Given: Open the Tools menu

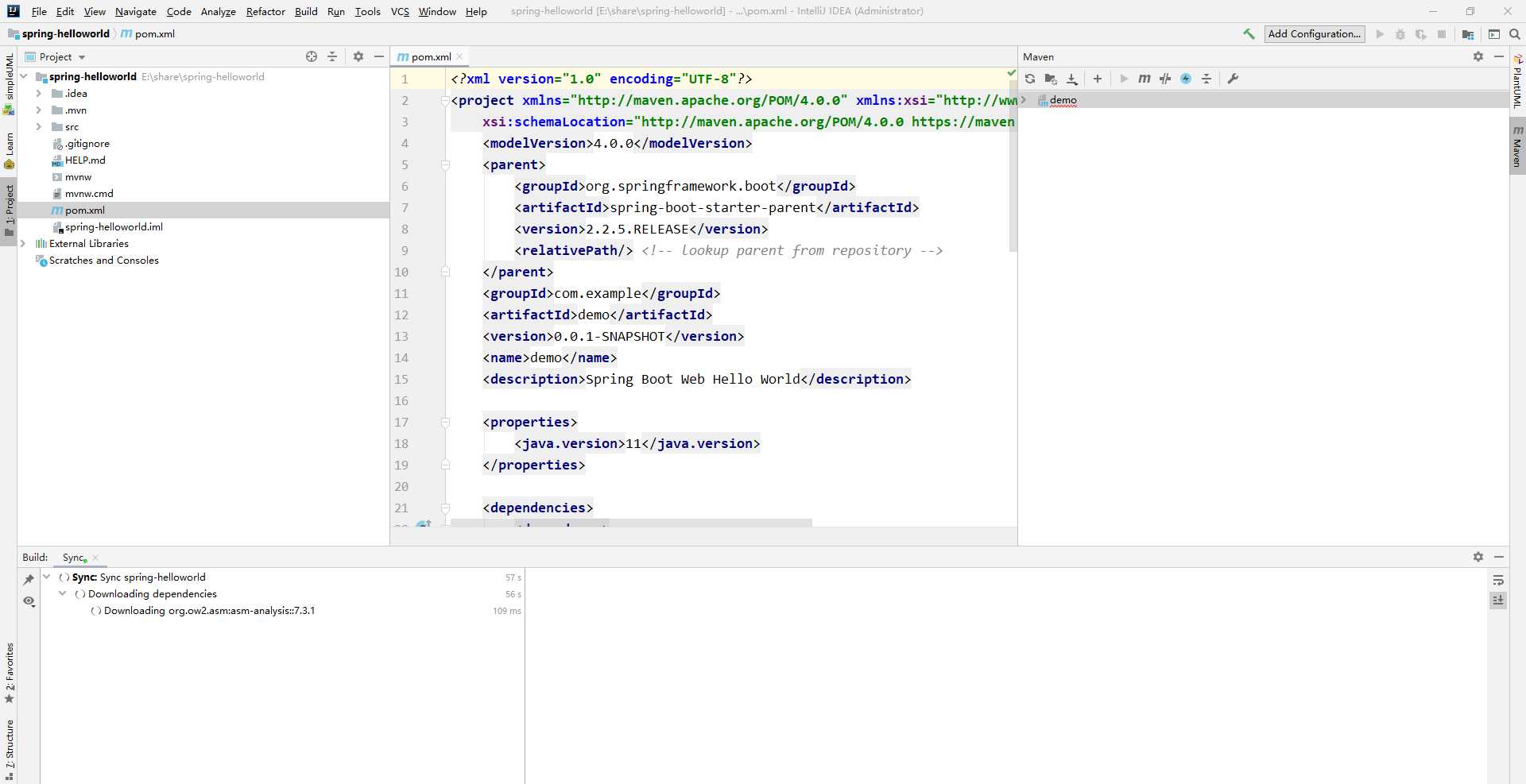Looking at the screenshot, I should [367, 11].
